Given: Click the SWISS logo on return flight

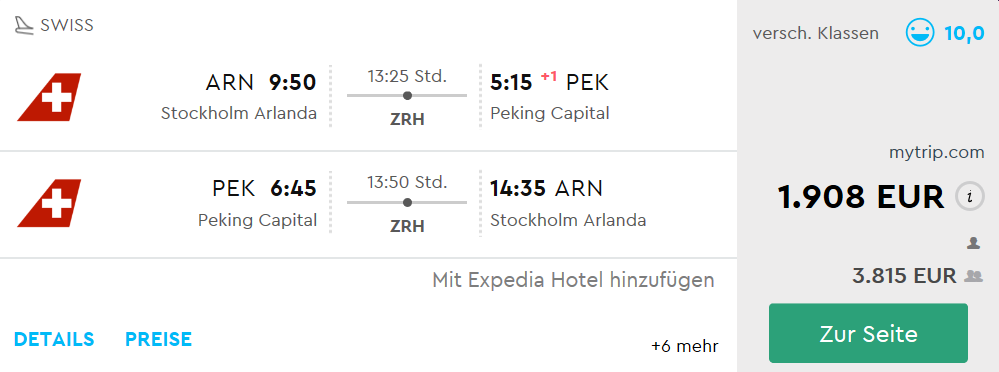Looking at the screenshot, I should (49, 203).
